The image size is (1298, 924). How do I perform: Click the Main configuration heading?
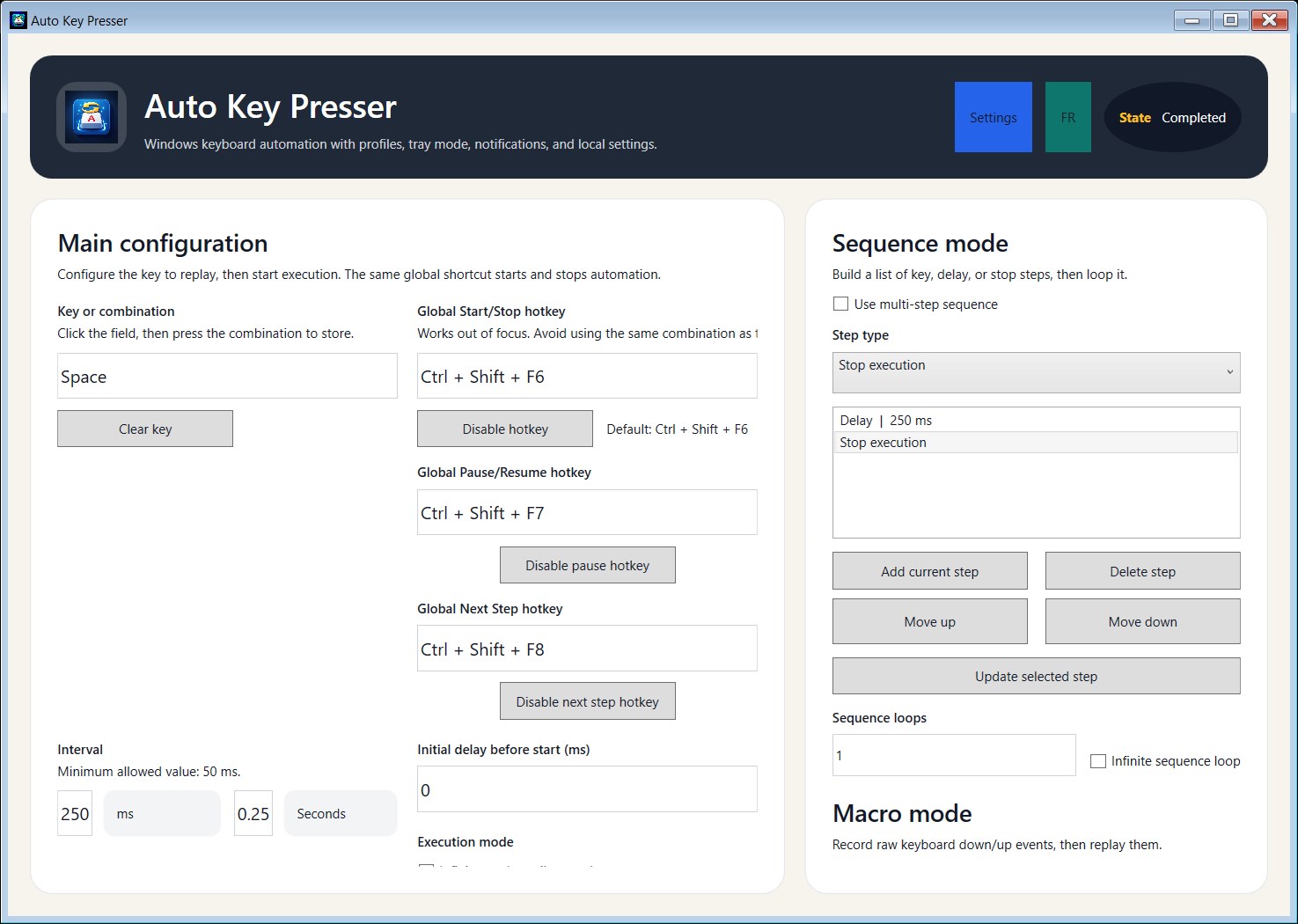163,244
